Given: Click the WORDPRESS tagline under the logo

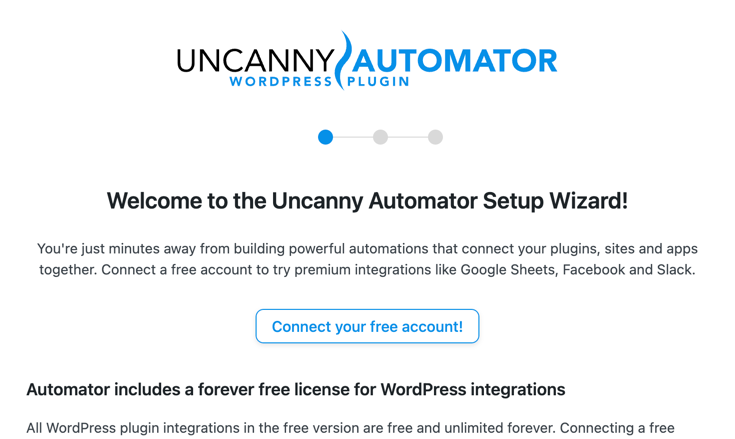Looking at the screenshot, I should click(x=281, y=82).
